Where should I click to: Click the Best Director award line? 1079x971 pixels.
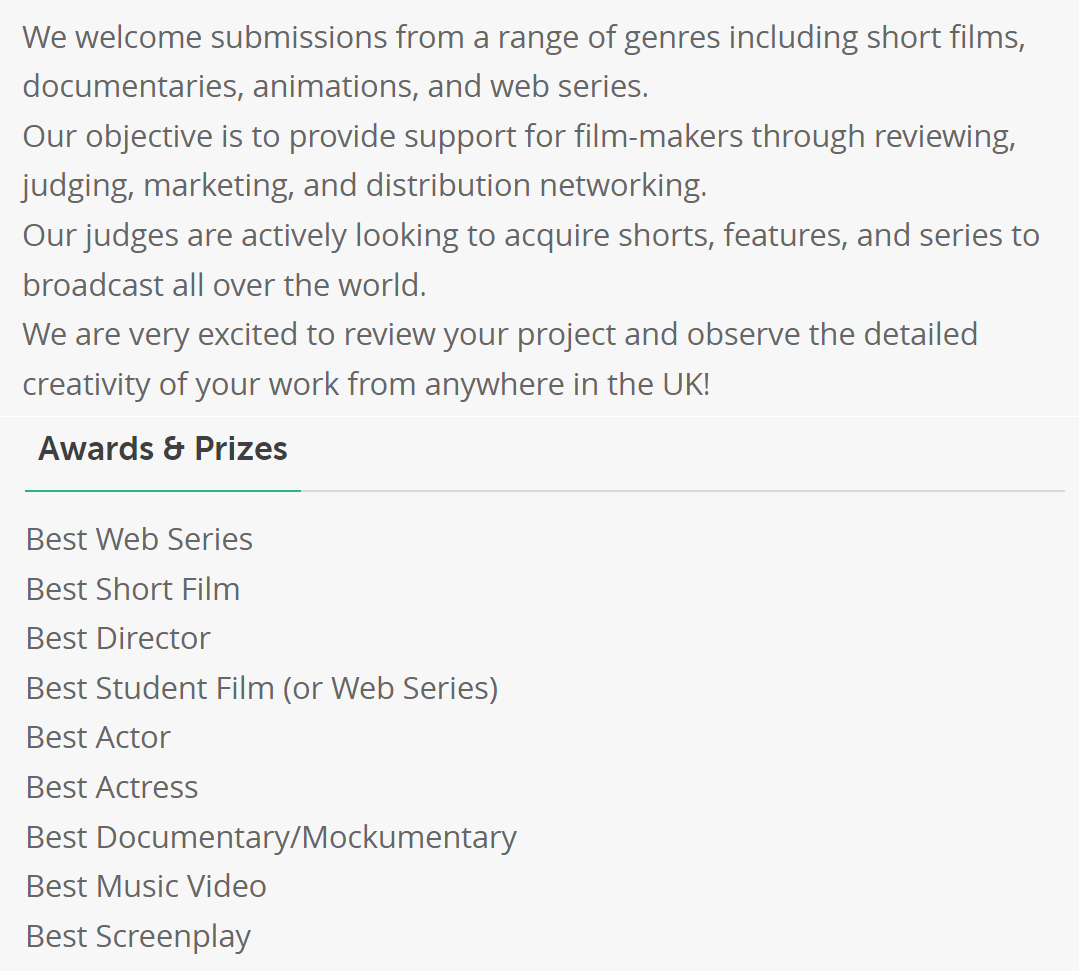coord(118,639)
